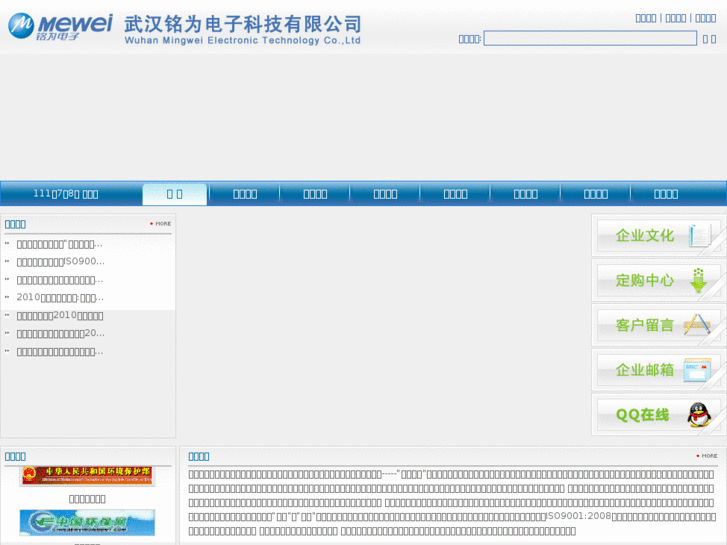The height and width of the screenshot is (545, 727).
Task: Open the news item that begins with 2010
Action: pos(60,298)
